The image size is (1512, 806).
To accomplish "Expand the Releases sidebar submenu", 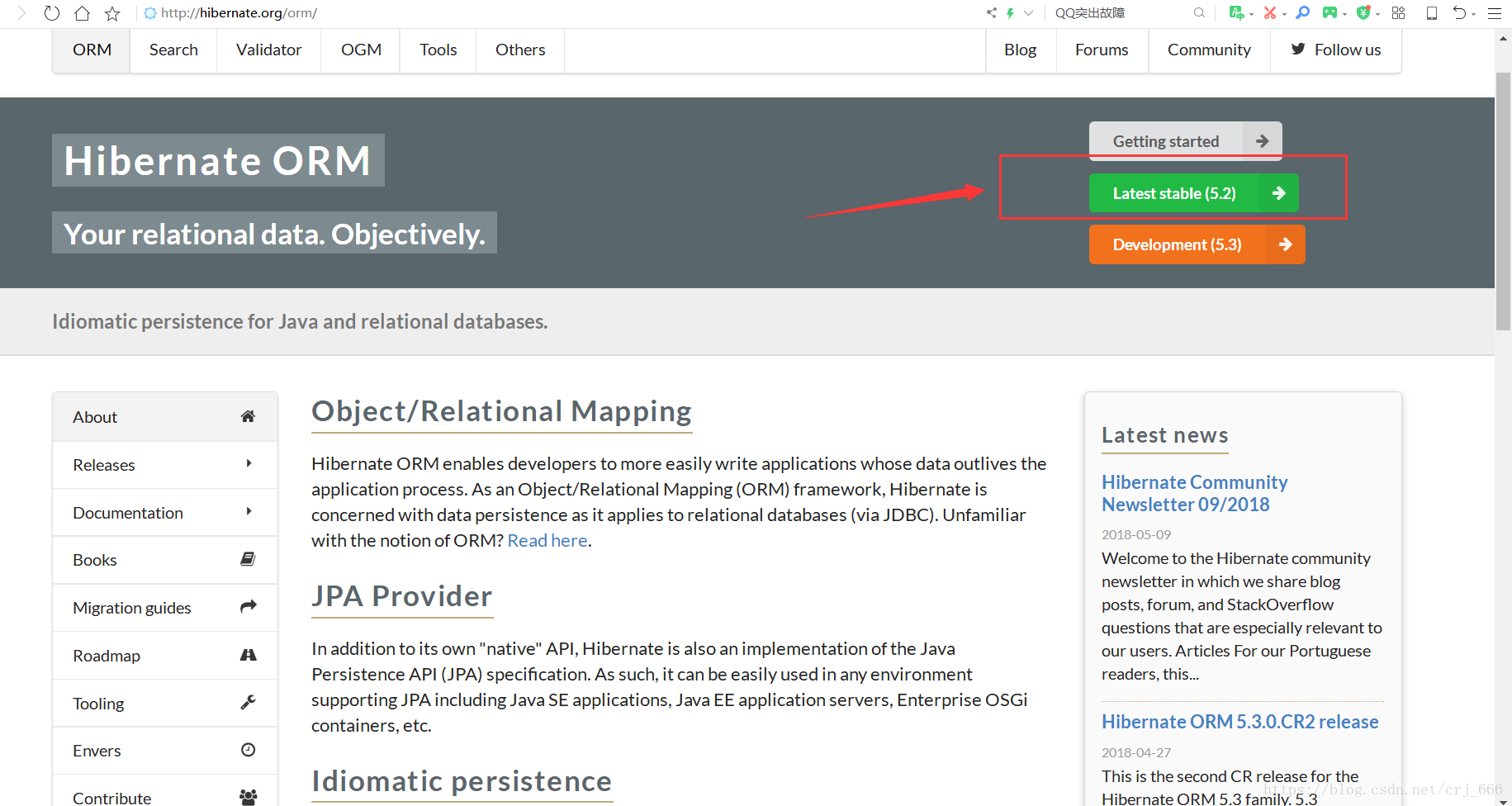I will (x=165, y=465).
